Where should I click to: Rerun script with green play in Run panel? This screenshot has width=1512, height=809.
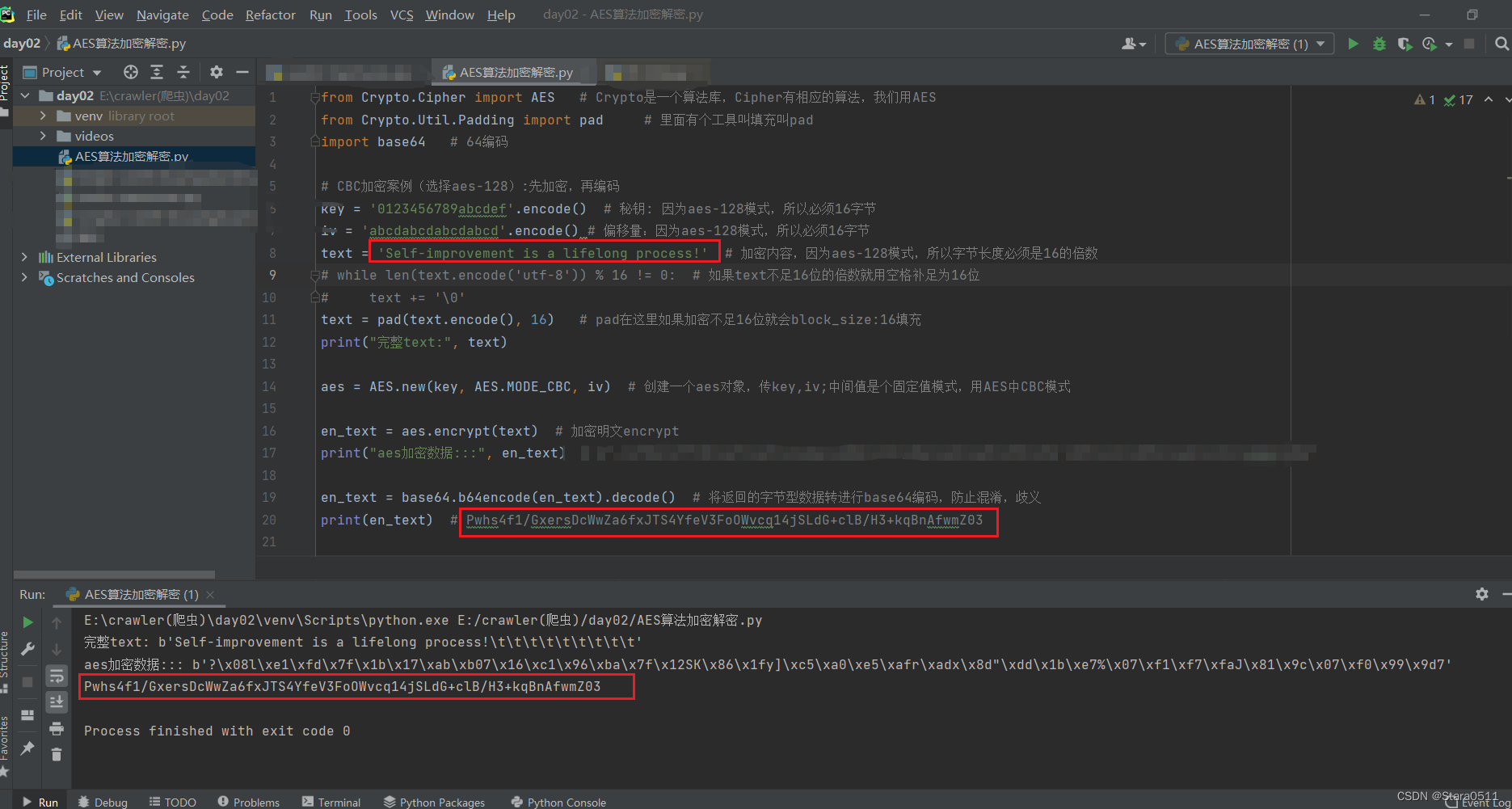[x=27, y=622]
